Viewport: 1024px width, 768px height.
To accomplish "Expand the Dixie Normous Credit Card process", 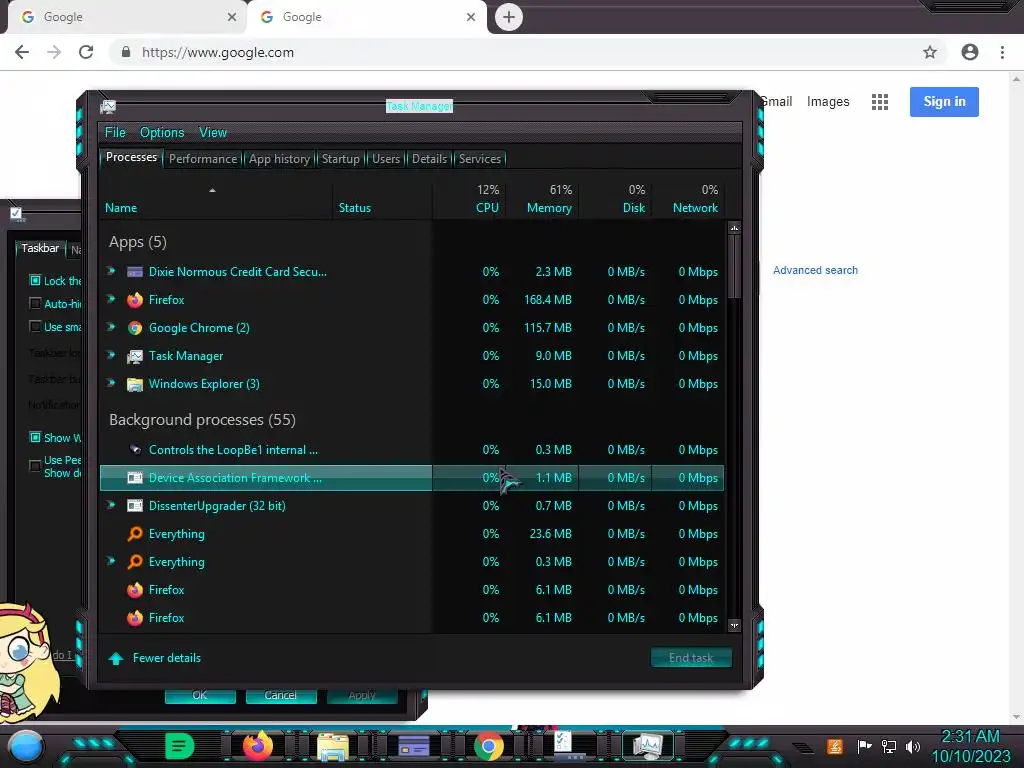I will click(x=111, y=271).
